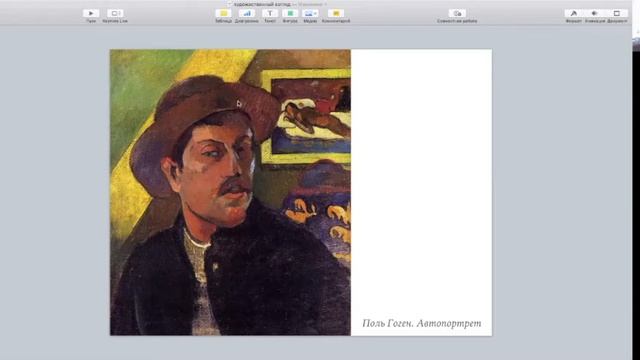This screenshot has height=360, width=640.
Task: Insert a table using Таблица button
Action: (x=223, y=13)
